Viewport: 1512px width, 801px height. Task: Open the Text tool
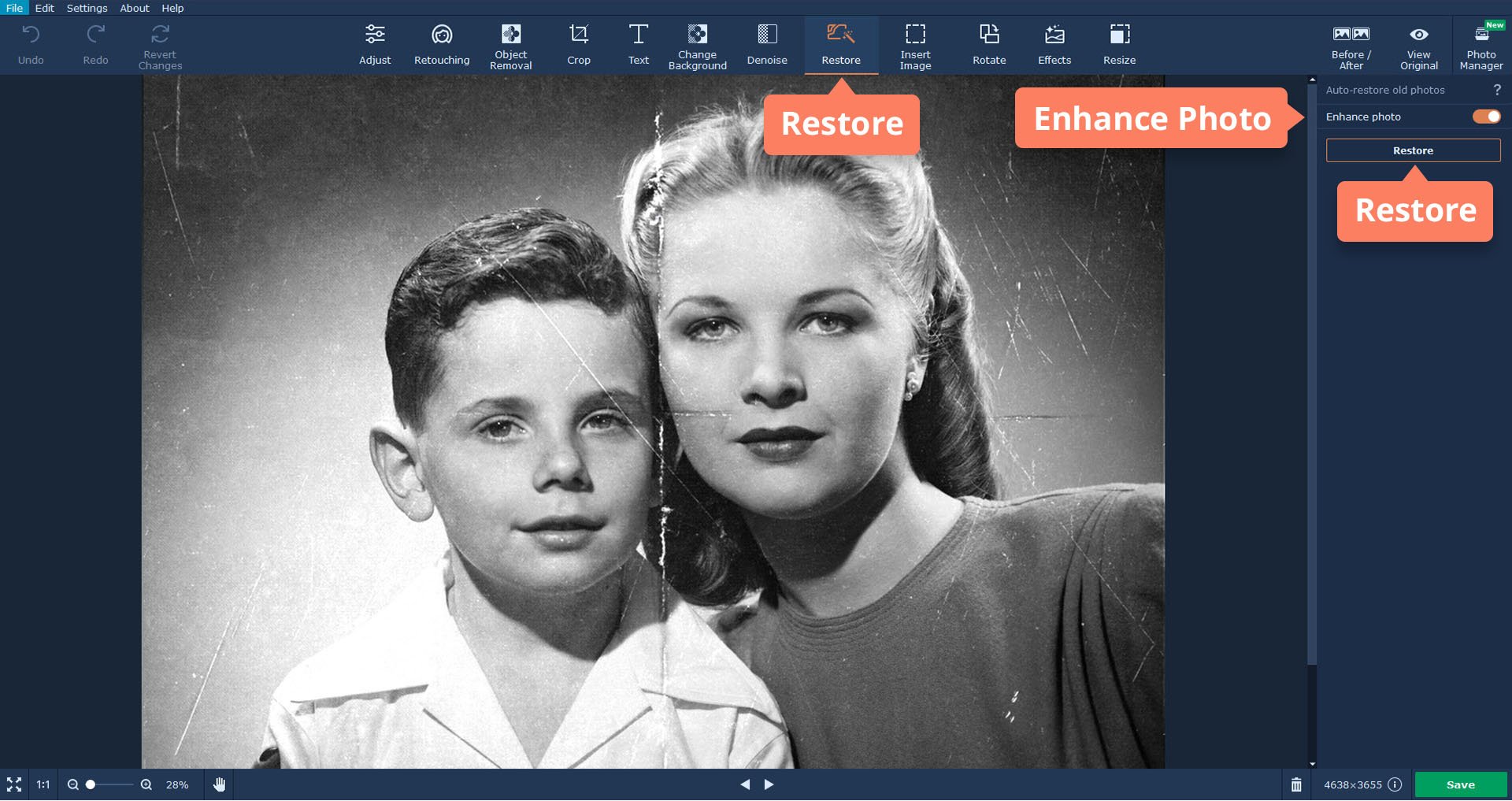click(x=639, y=46)
